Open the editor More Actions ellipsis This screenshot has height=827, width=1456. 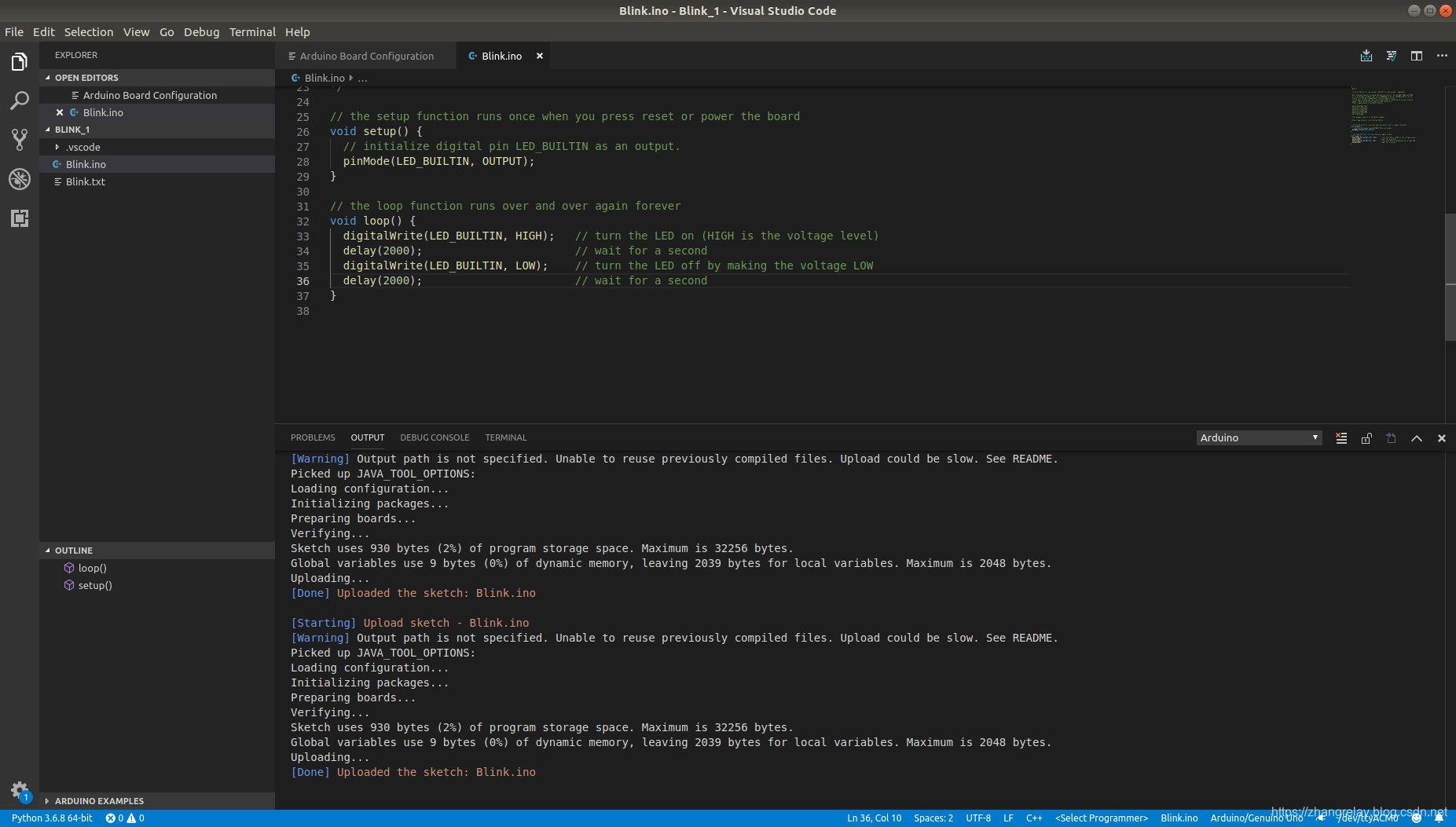[x=1442, y=56]
